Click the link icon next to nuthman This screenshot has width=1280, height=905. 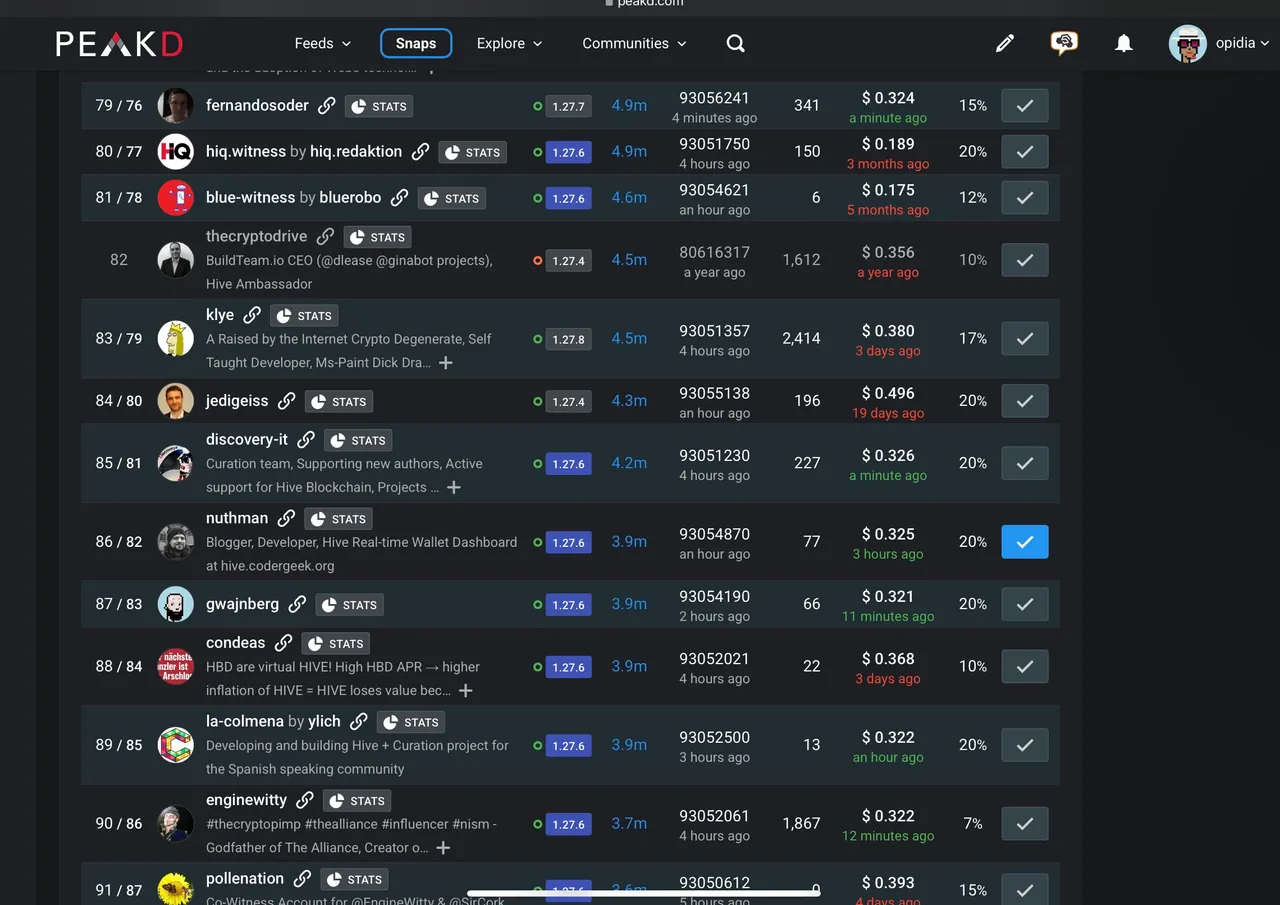point(286,518)
